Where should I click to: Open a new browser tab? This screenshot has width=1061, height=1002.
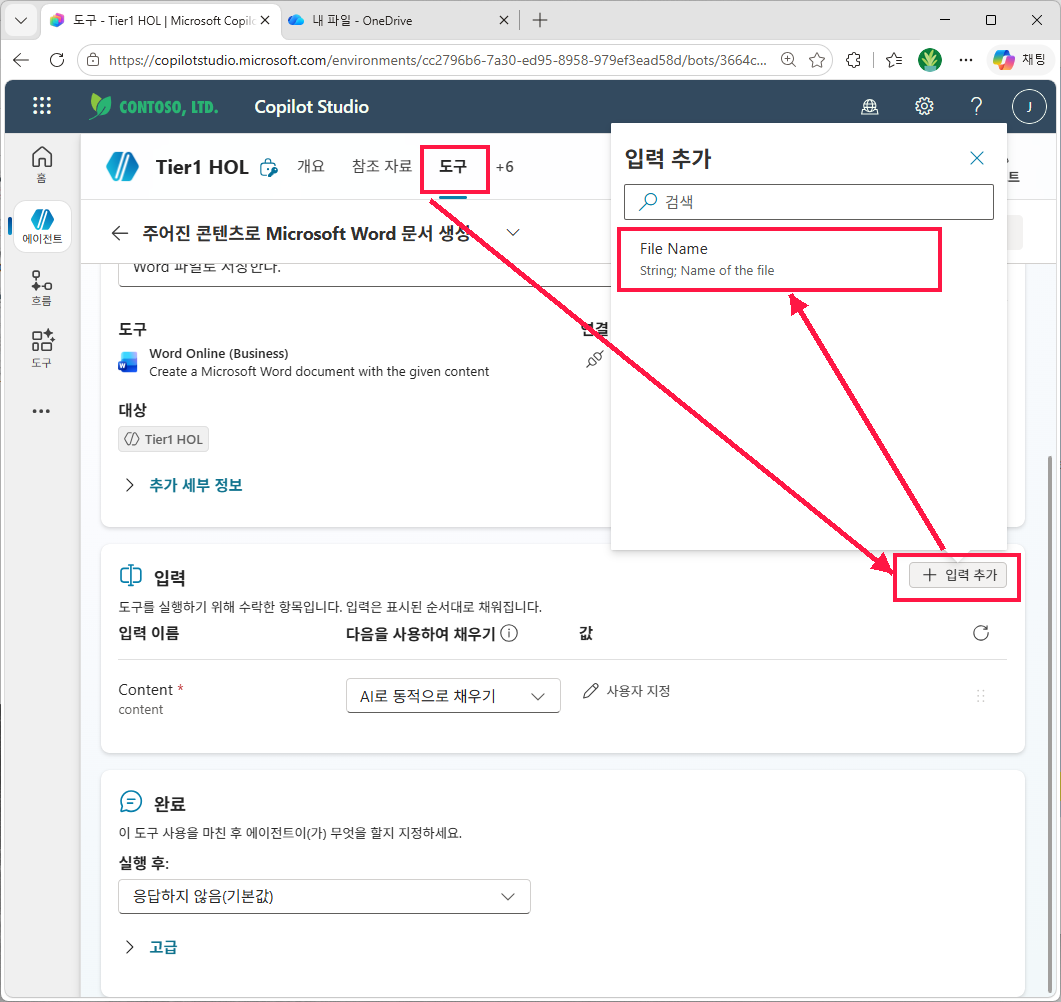tap(540, 20)
